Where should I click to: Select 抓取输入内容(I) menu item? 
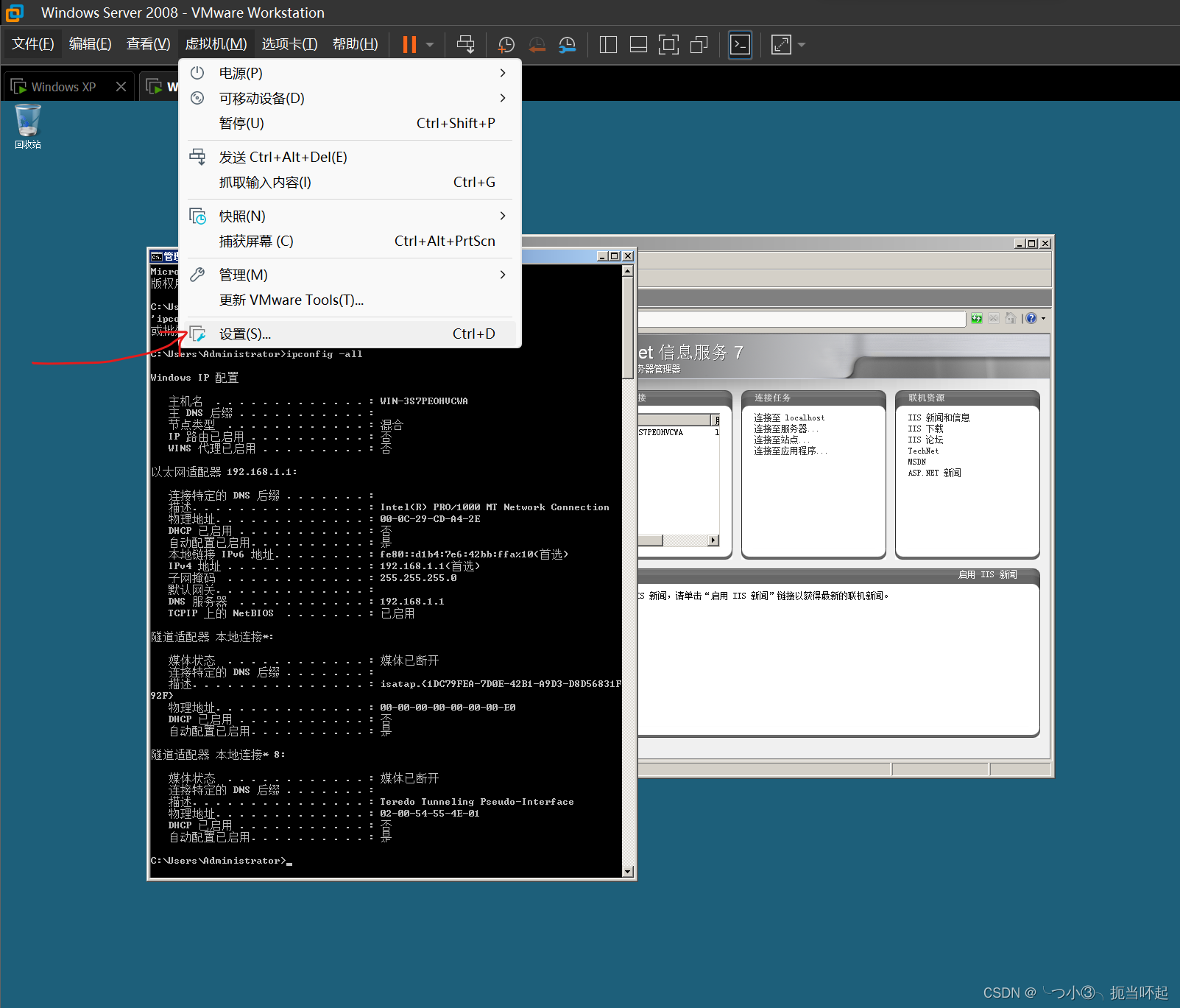pos(350,182)
